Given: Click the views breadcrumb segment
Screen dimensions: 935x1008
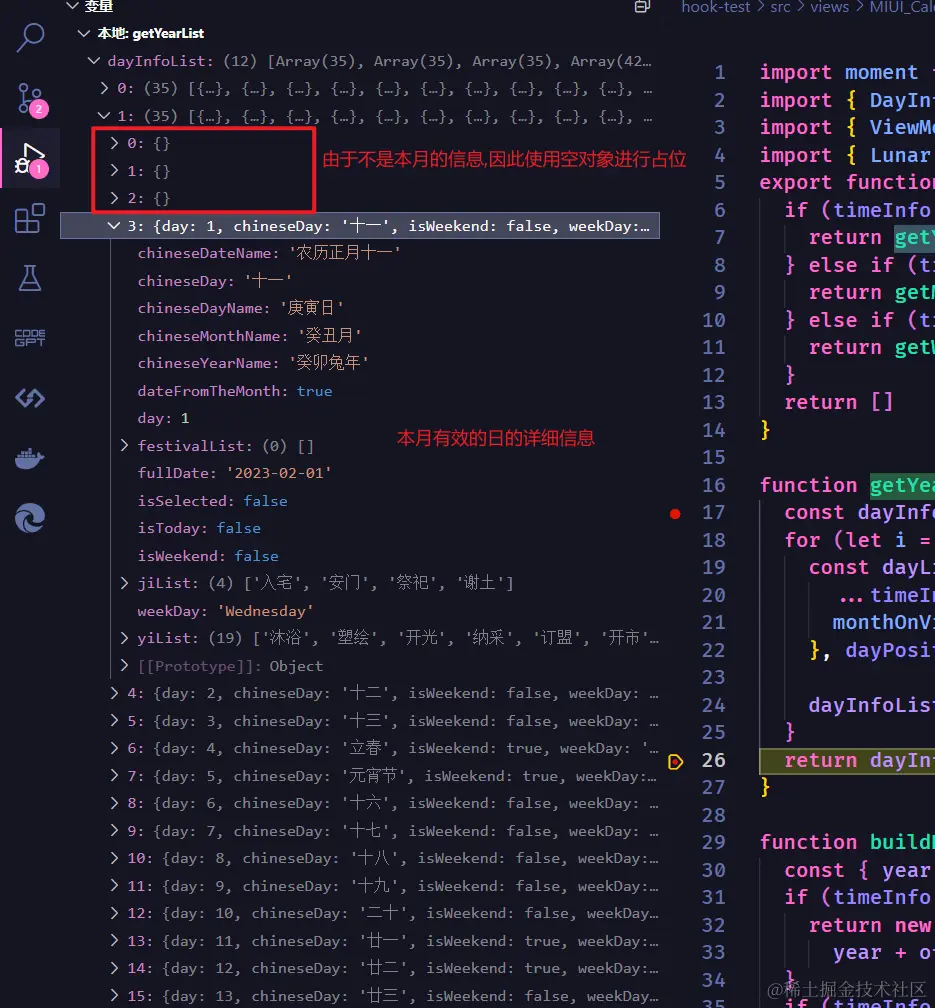Looking at the screenshot, I should [829, 7].
